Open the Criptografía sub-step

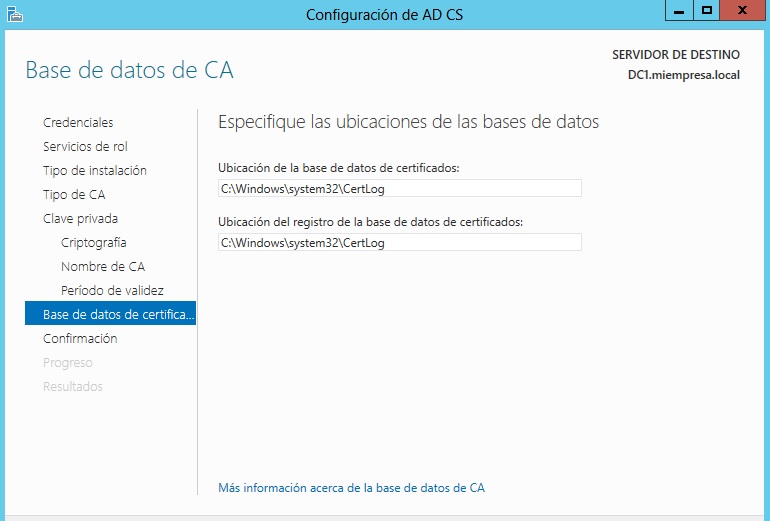[94, 243]
